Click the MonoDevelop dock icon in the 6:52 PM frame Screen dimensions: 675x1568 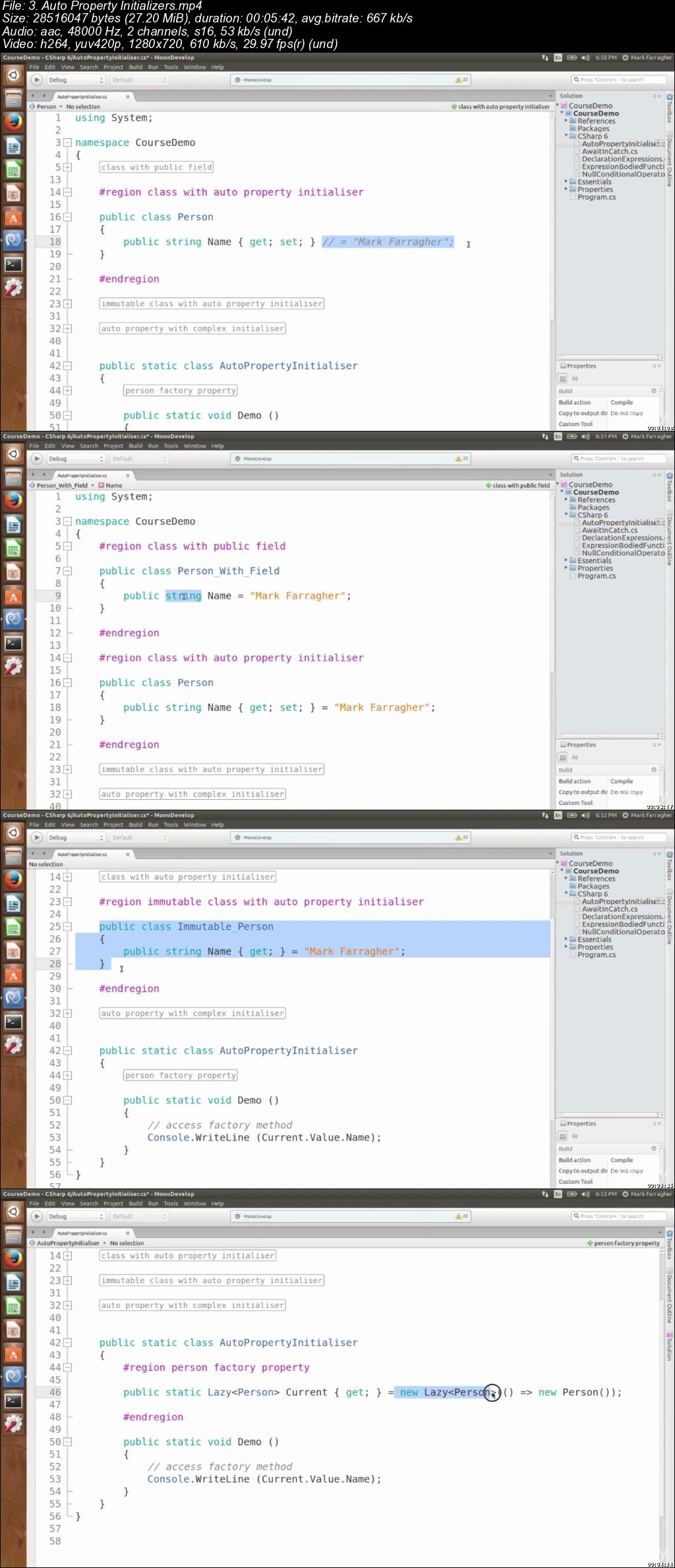(x=13, y=997)
